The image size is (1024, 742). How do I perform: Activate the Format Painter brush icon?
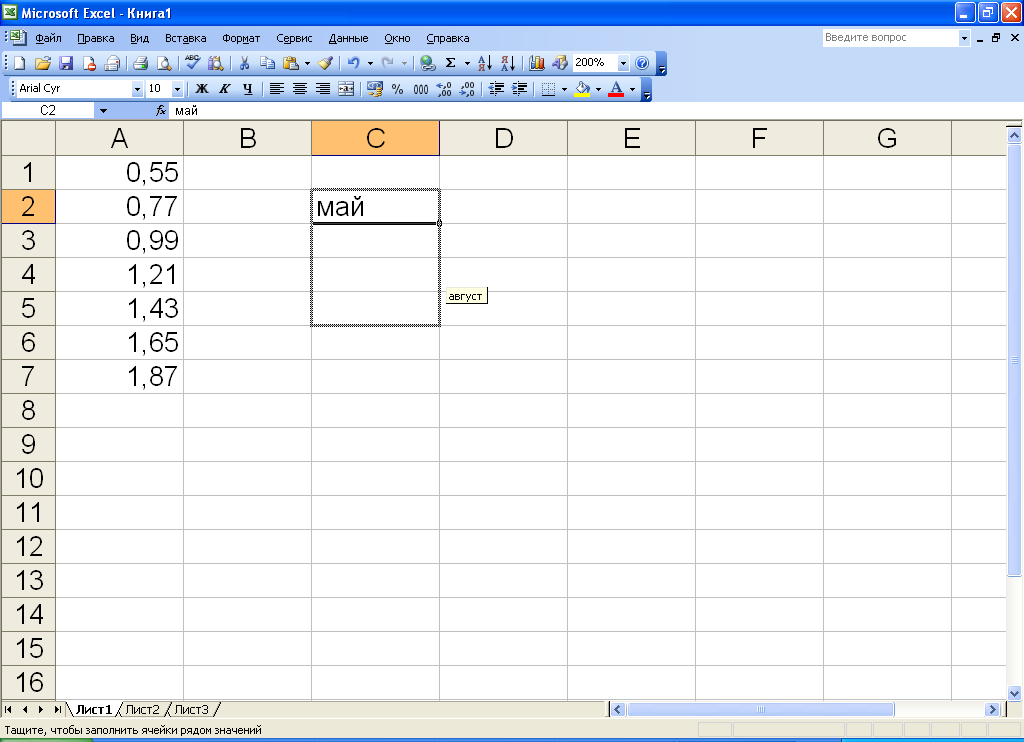pyautogui.click(x=325, y=63)
